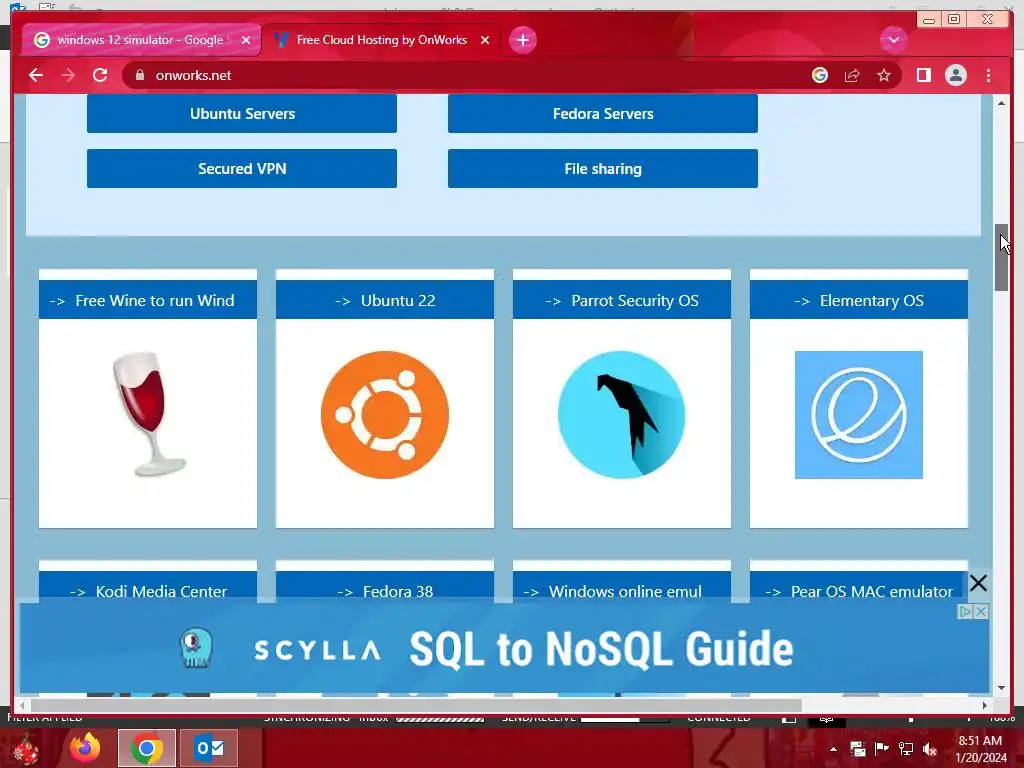This screenshot has height=768, width=1024.
Task: Open the Ubuntu 22 card header
Action: [x=385, y=300]
